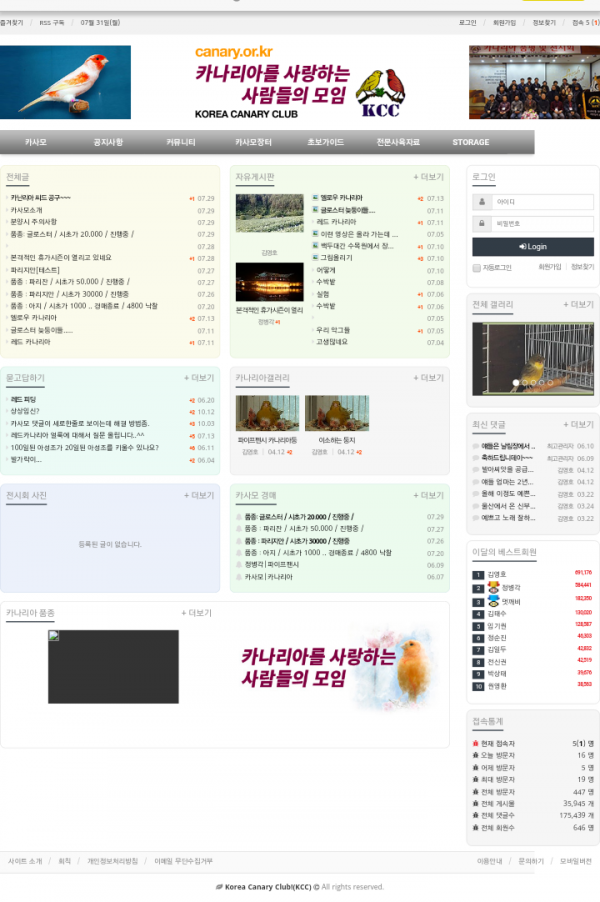
Task: Expand 자유게시판 with its 더보기 link
Action: [428, 177]
